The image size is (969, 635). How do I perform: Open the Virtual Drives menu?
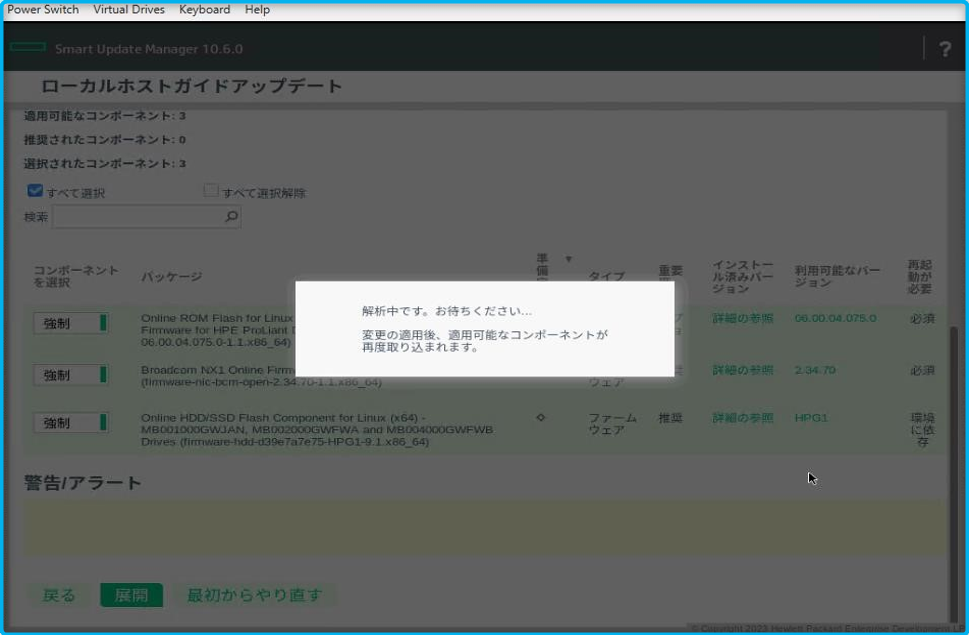tap(128, 9)
